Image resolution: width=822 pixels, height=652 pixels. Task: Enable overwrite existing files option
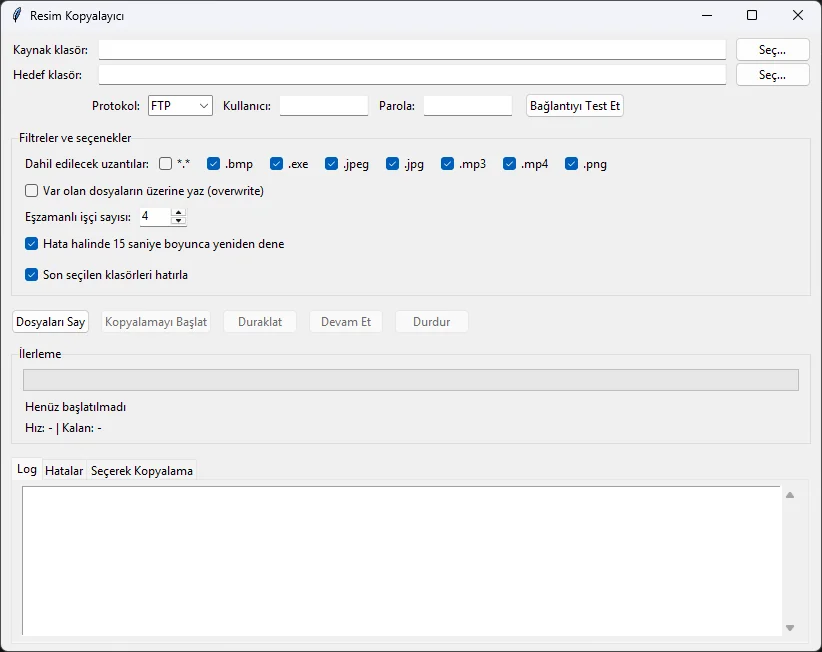click(x=32, y=191)
